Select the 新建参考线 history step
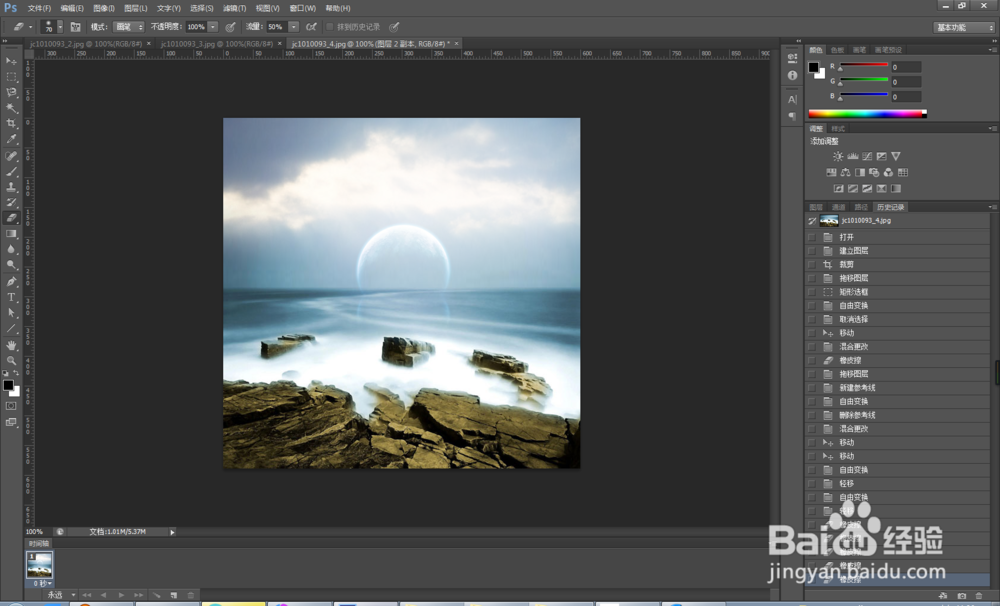Viewport: 1000px width, 606px height. [897, 388]
